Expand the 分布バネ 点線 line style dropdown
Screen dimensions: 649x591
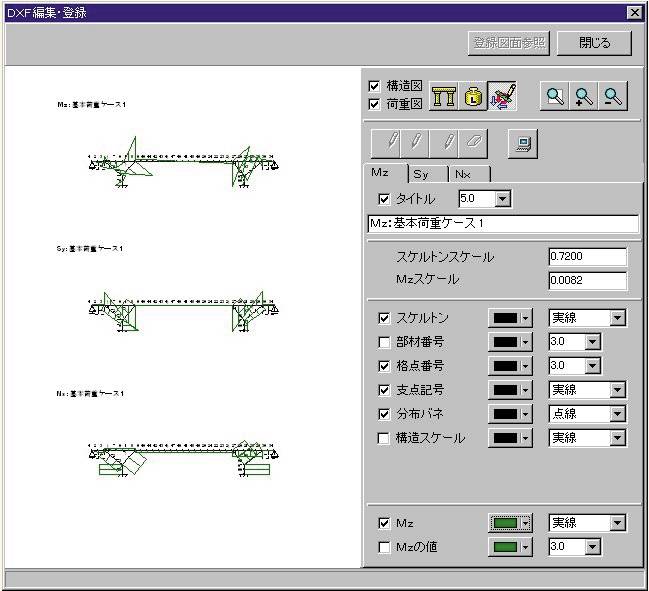click(x=618, y=414)
